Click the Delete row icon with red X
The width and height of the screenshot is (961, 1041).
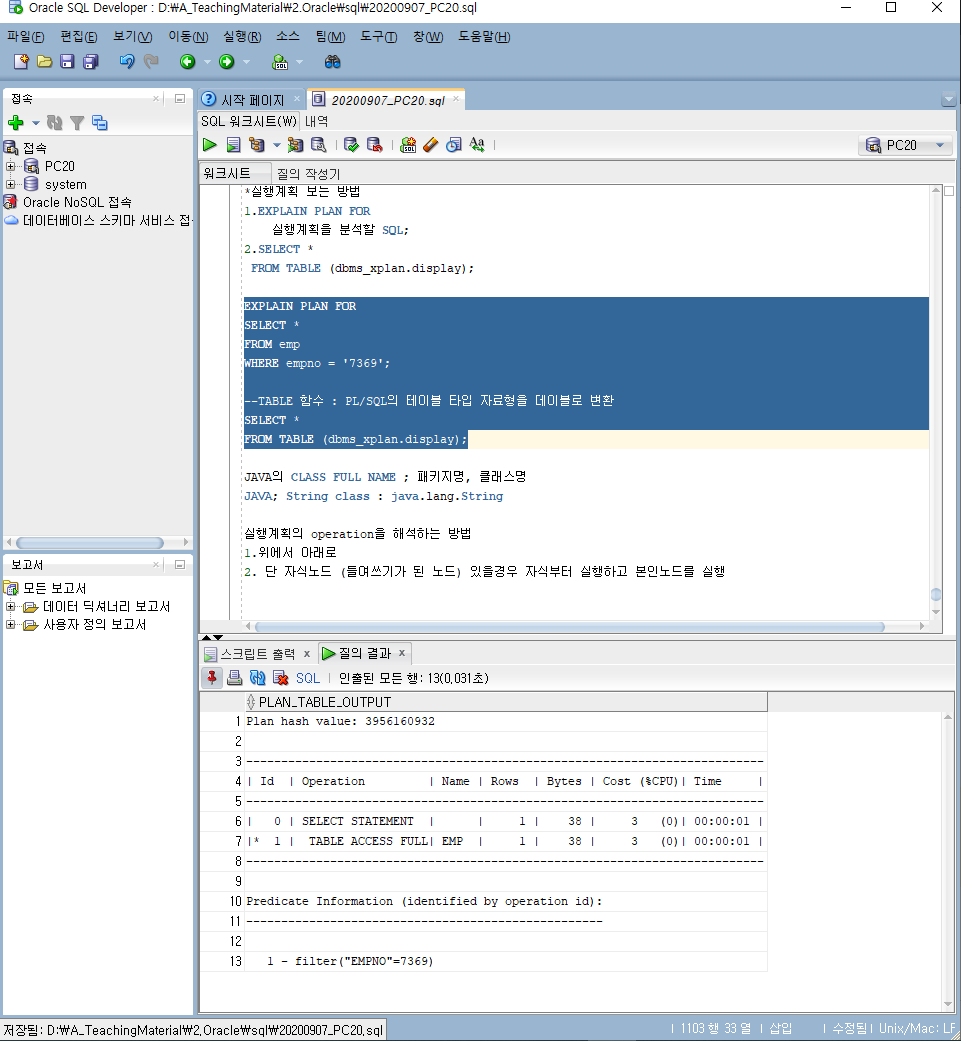pos(281,678)
